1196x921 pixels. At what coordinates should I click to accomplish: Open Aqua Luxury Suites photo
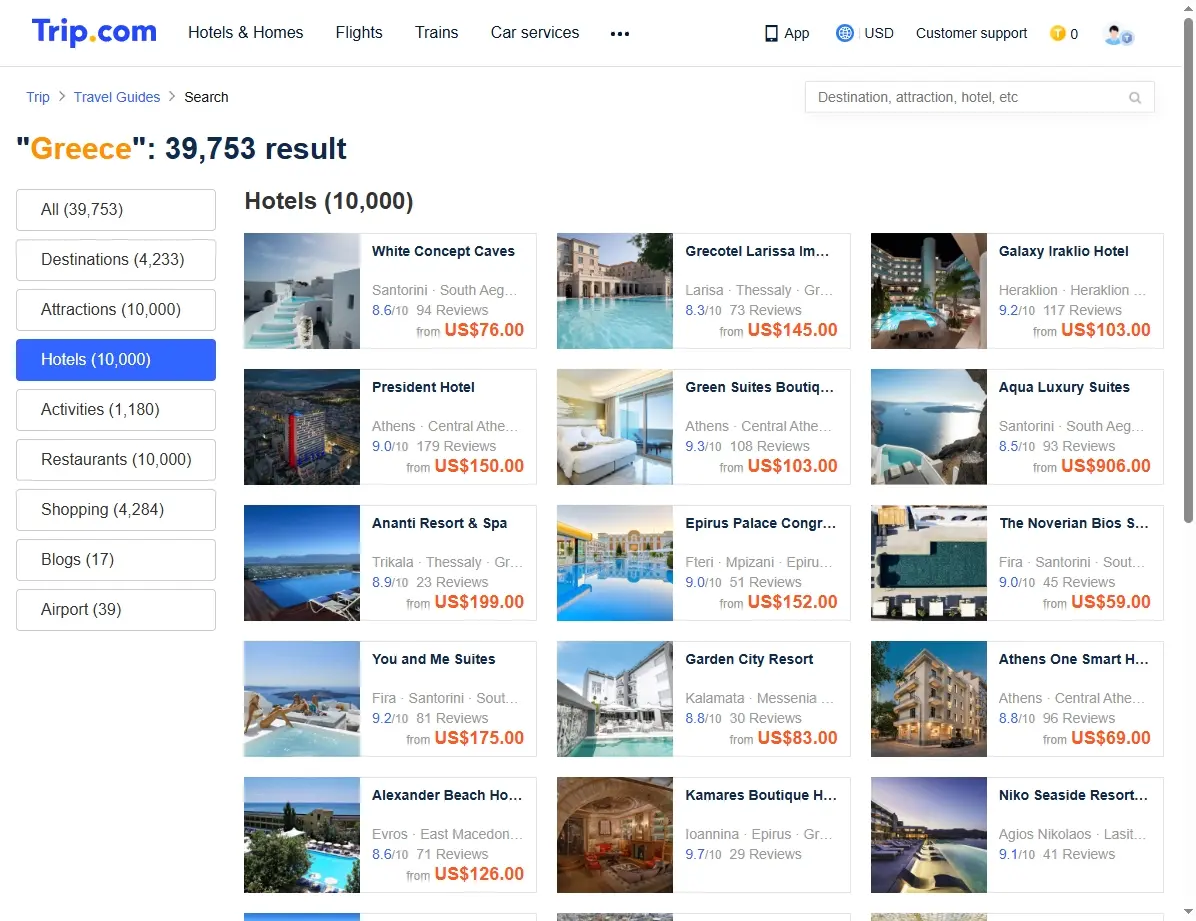point(928,427)
